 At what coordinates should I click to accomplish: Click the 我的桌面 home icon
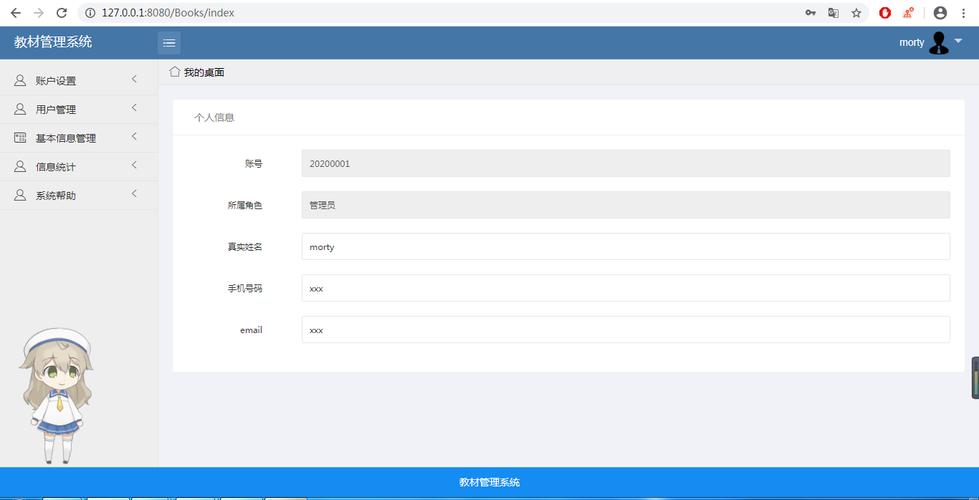tap(175, 72)
